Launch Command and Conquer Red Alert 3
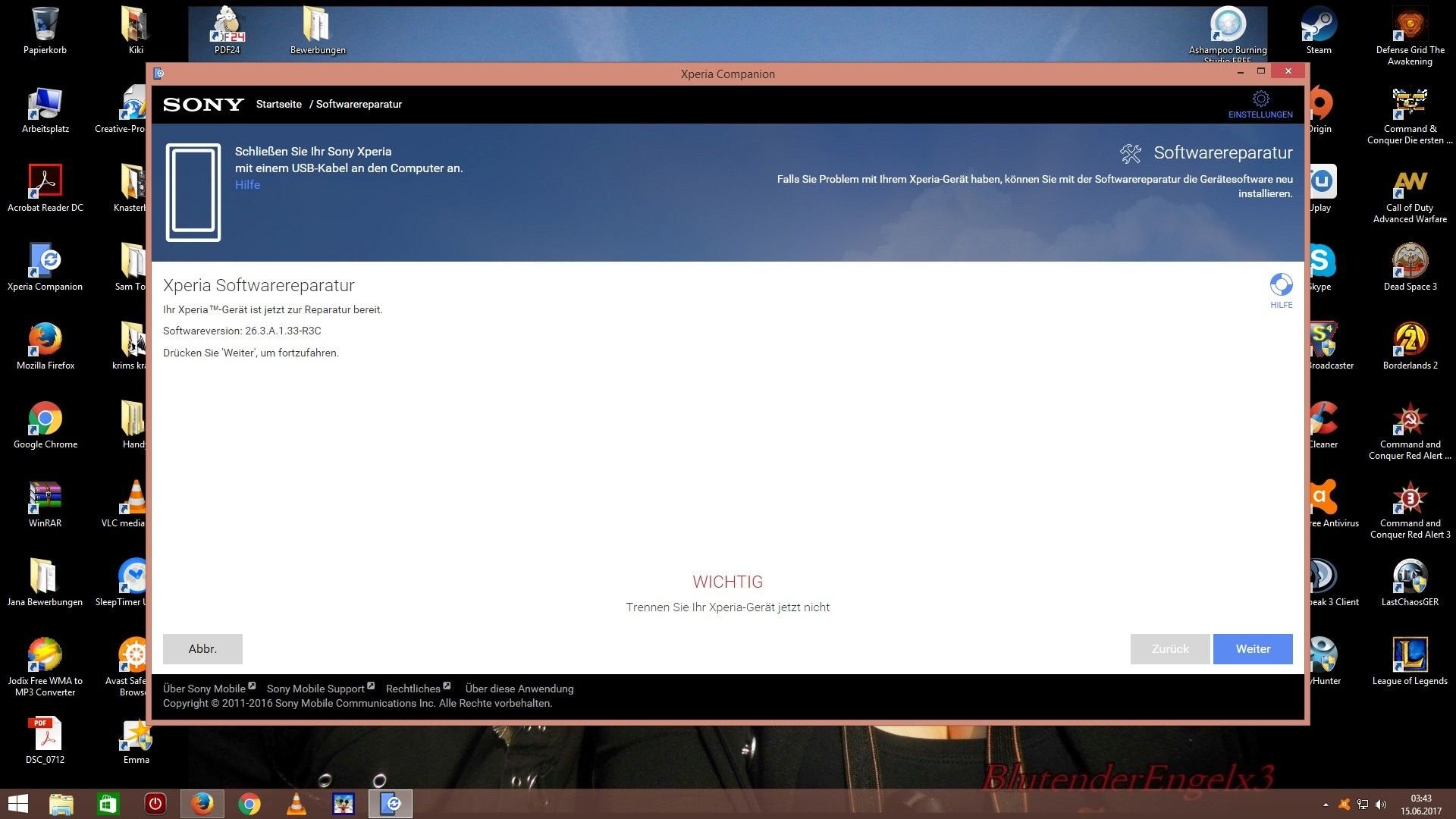 (1410, 510)
